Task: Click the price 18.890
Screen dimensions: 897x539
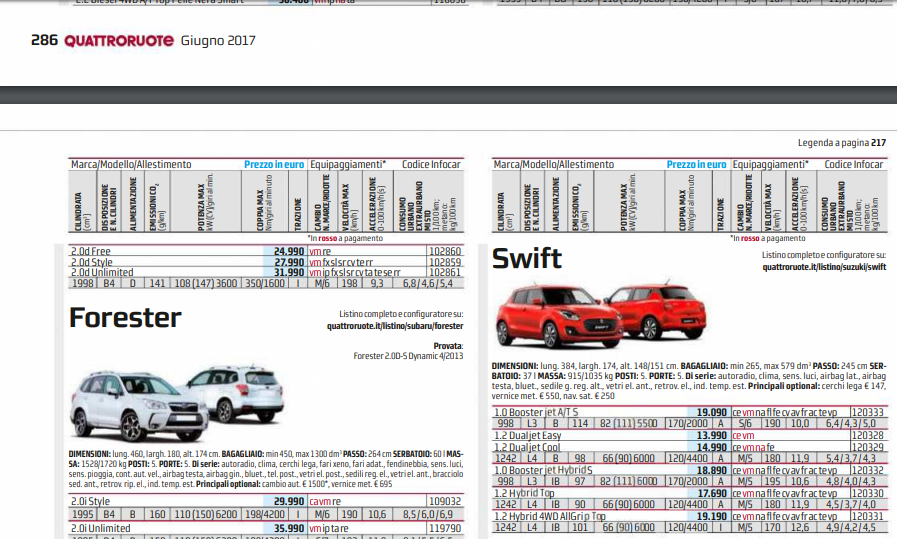Action: pos(712,470)
